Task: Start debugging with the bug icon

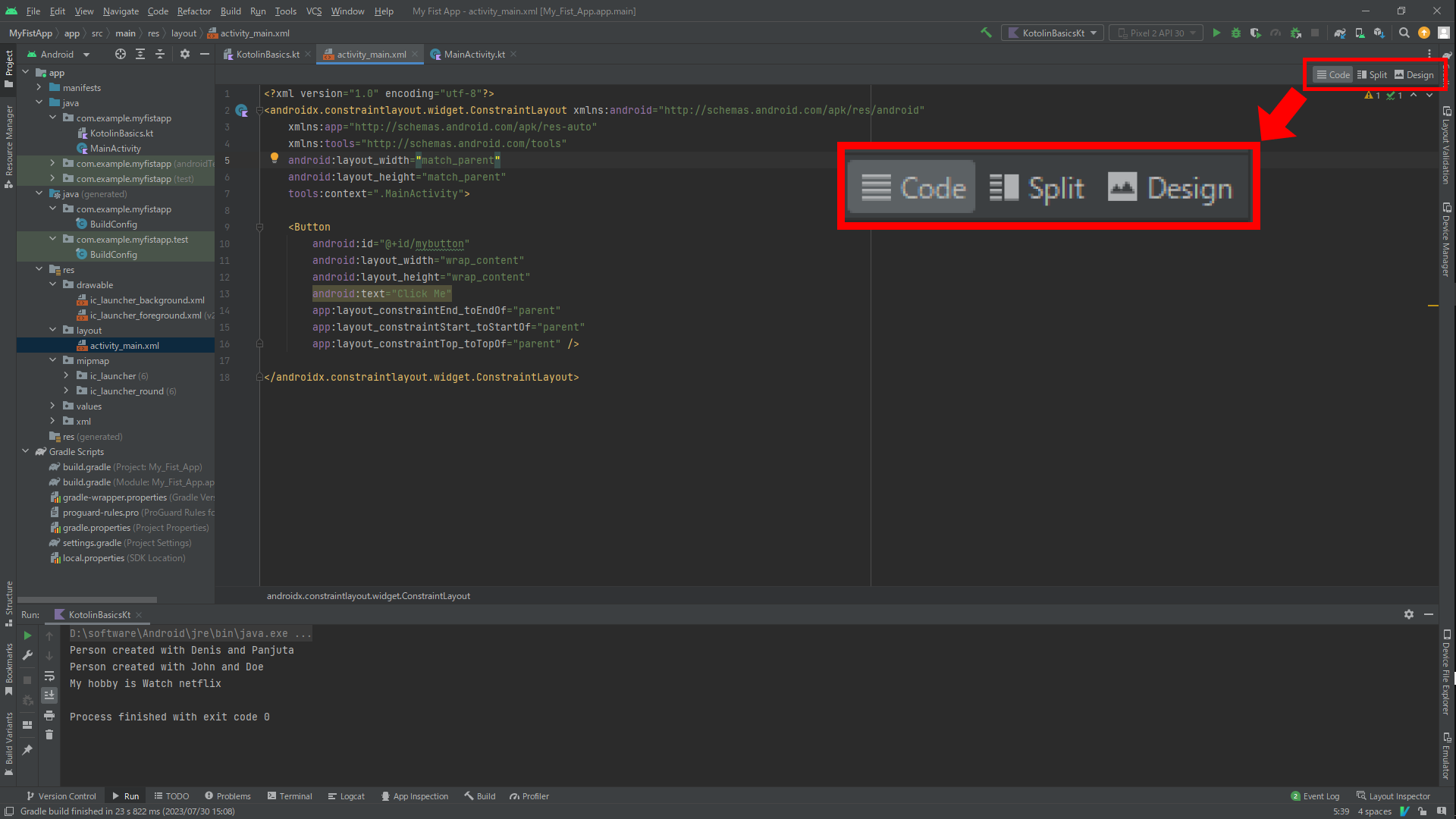Action: tap(1236, 33)
